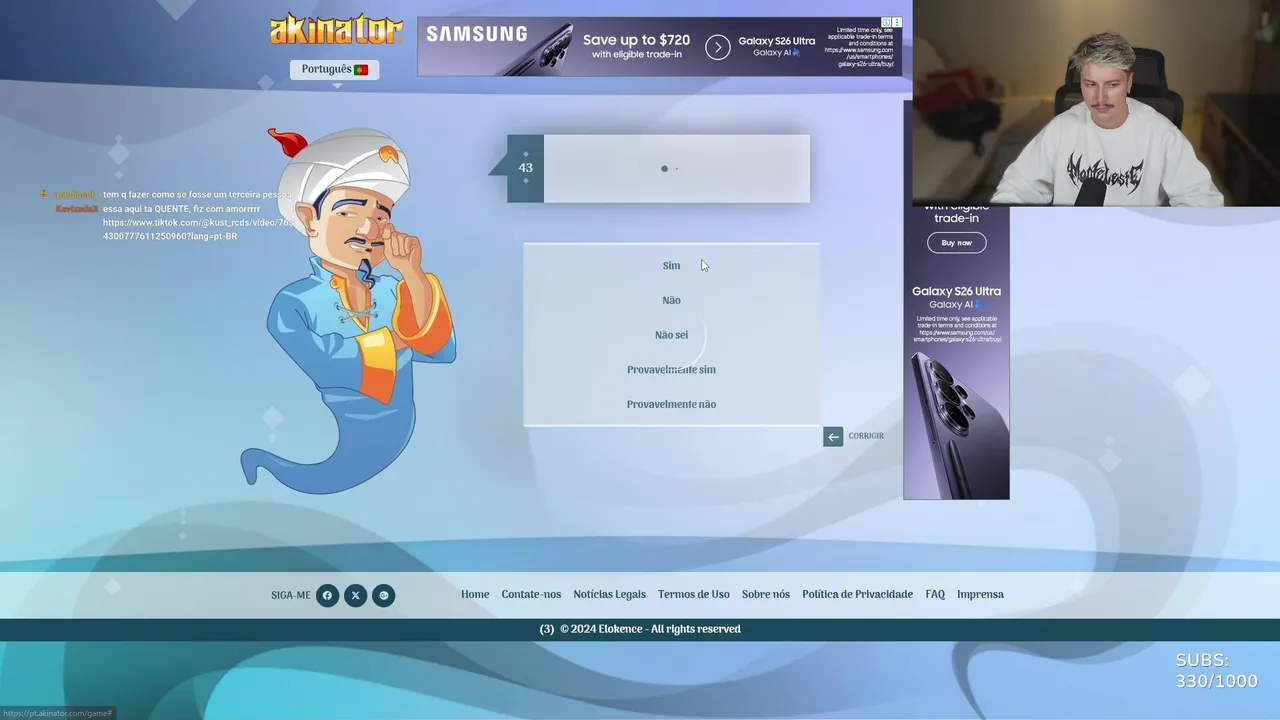Click the SUBS: 330/1000 counter
The image size is (1280, 720).
click(1216, 671)
